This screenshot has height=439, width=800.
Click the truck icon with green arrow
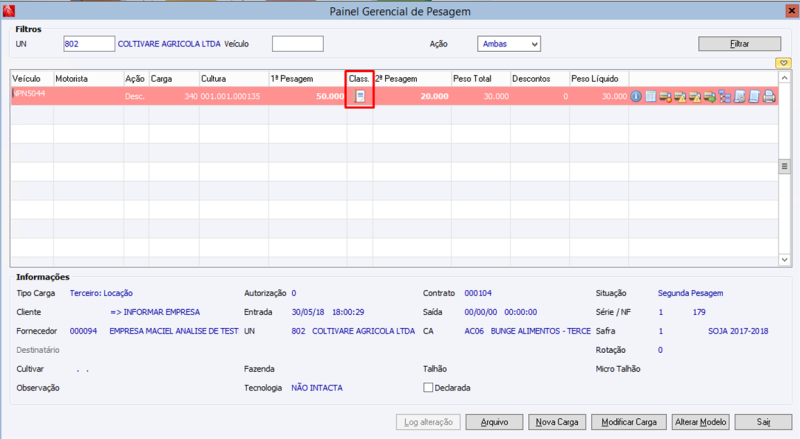click(x=710, y=96)
